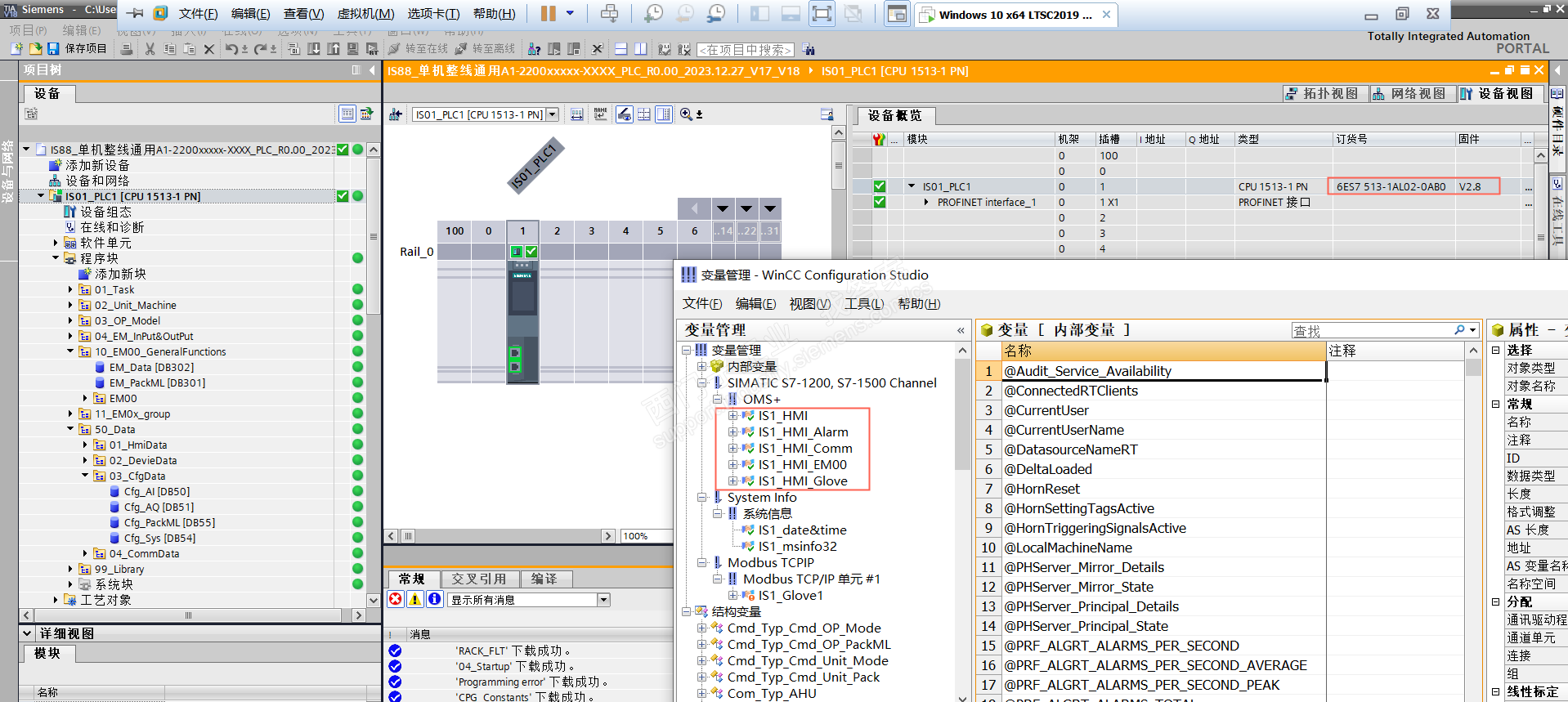This screenshot has height=702, width=1568.
Task: Click the device view horizontal scrollbar thumb
Action: pyautogui.click(x=407, y=536)
